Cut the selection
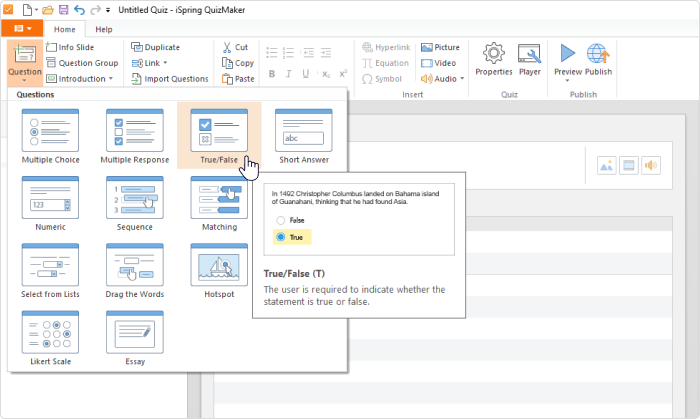 (235, 47)
